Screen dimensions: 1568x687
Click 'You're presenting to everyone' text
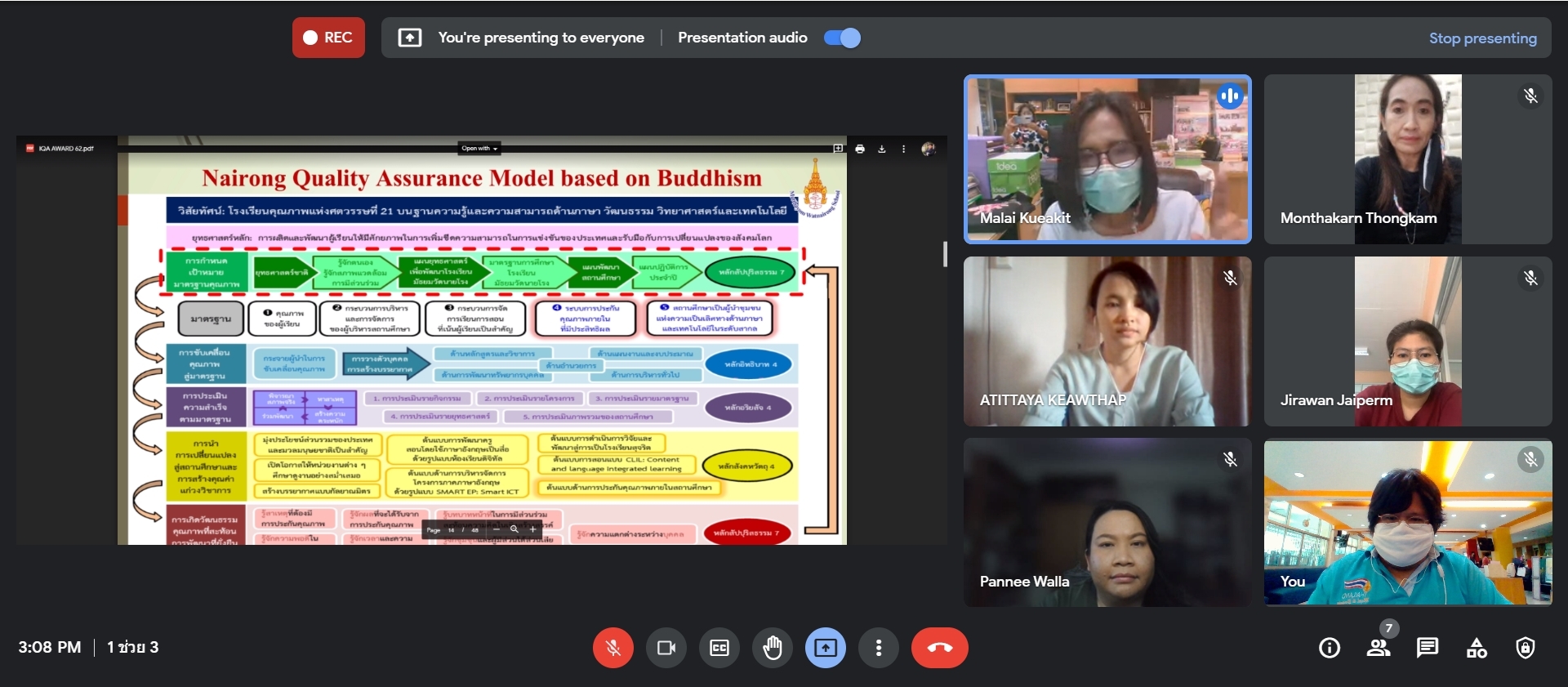541,38
